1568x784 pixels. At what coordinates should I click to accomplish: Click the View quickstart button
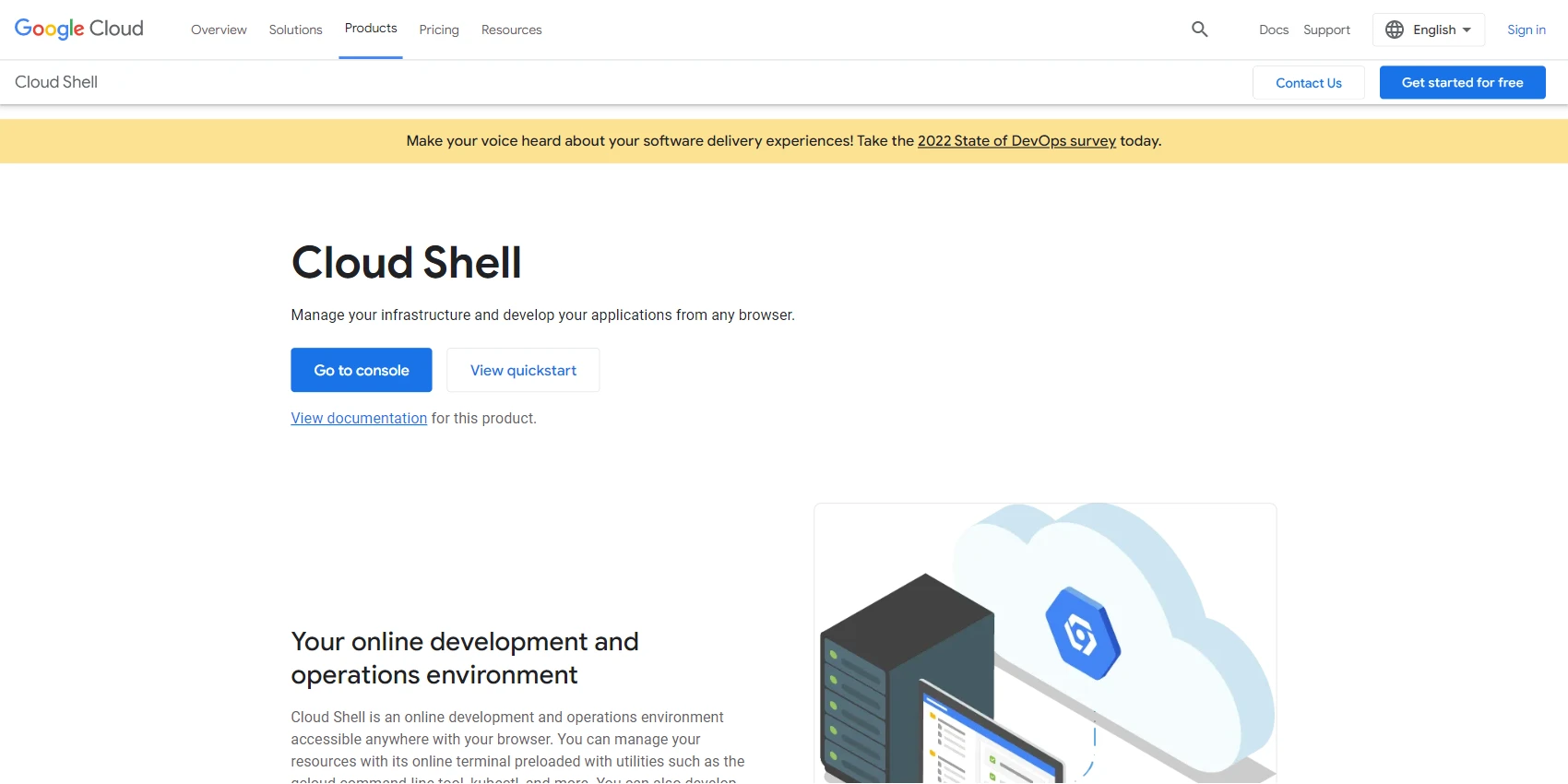pyautogui.click(x=523, y=370)
